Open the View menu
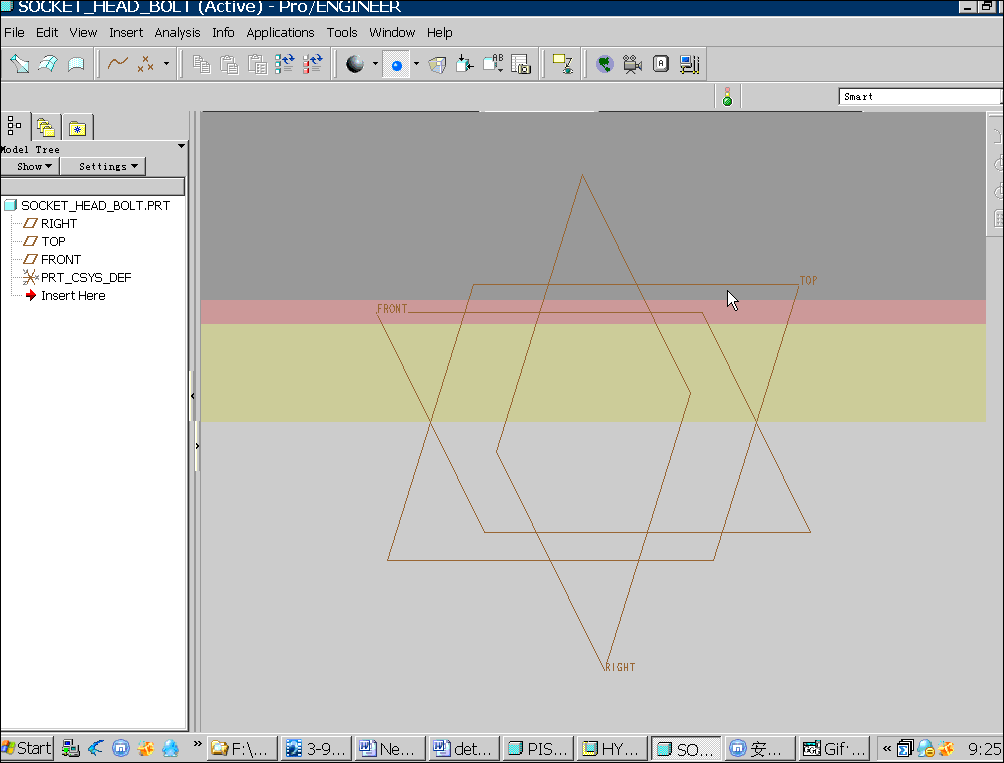 (83, 33)
